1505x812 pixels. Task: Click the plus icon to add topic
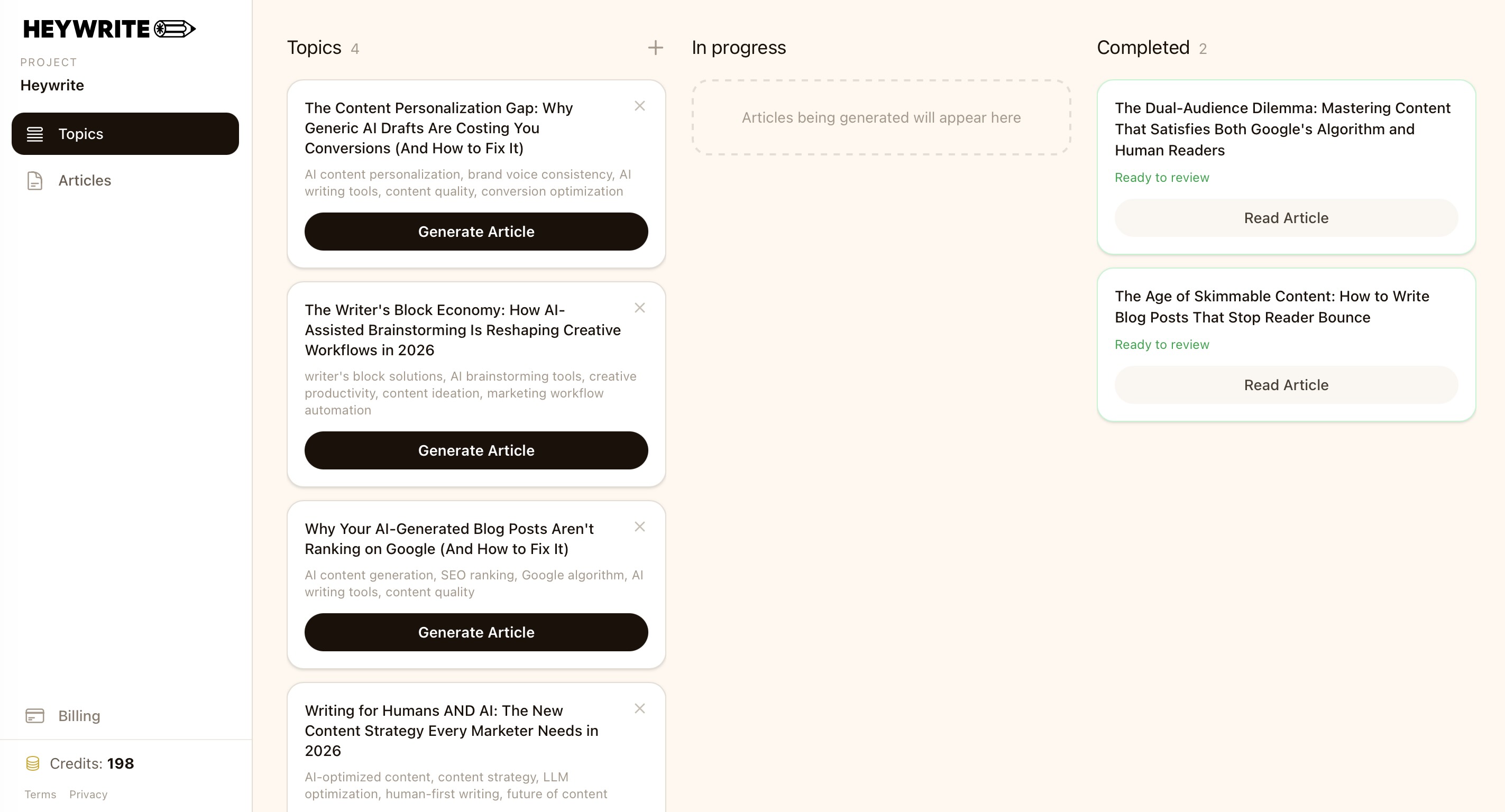click(656, 48)
